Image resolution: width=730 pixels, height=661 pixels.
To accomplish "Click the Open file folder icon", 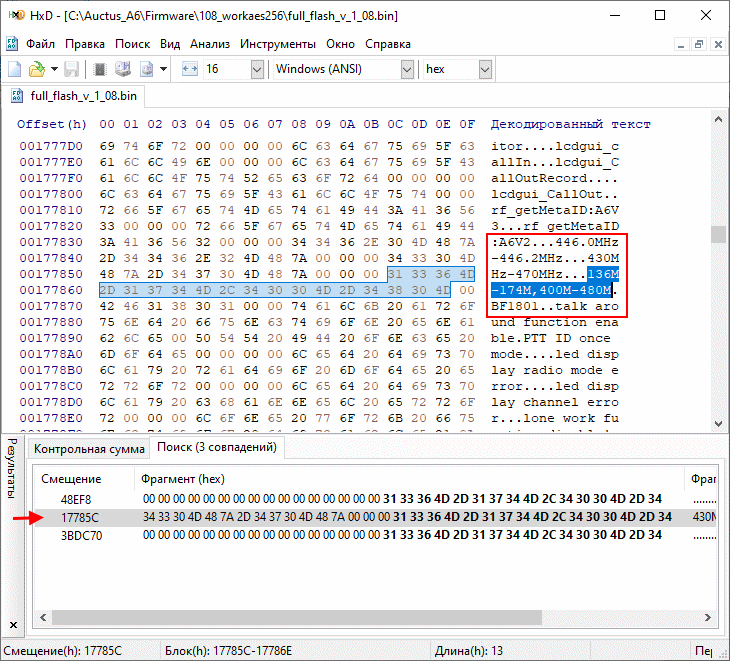I will [x=36, y=69].
